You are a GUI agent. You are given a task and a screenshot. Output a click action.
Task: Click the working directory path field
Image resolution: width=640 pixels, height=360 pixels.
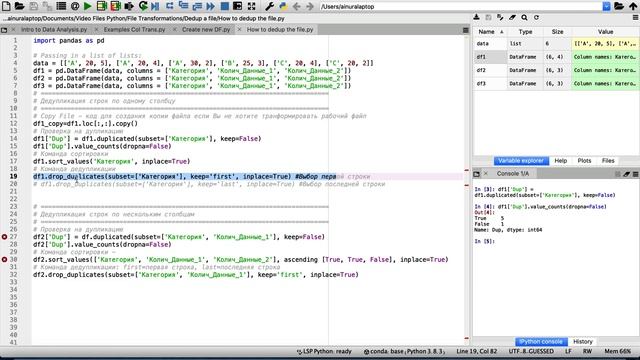[461, 7]
